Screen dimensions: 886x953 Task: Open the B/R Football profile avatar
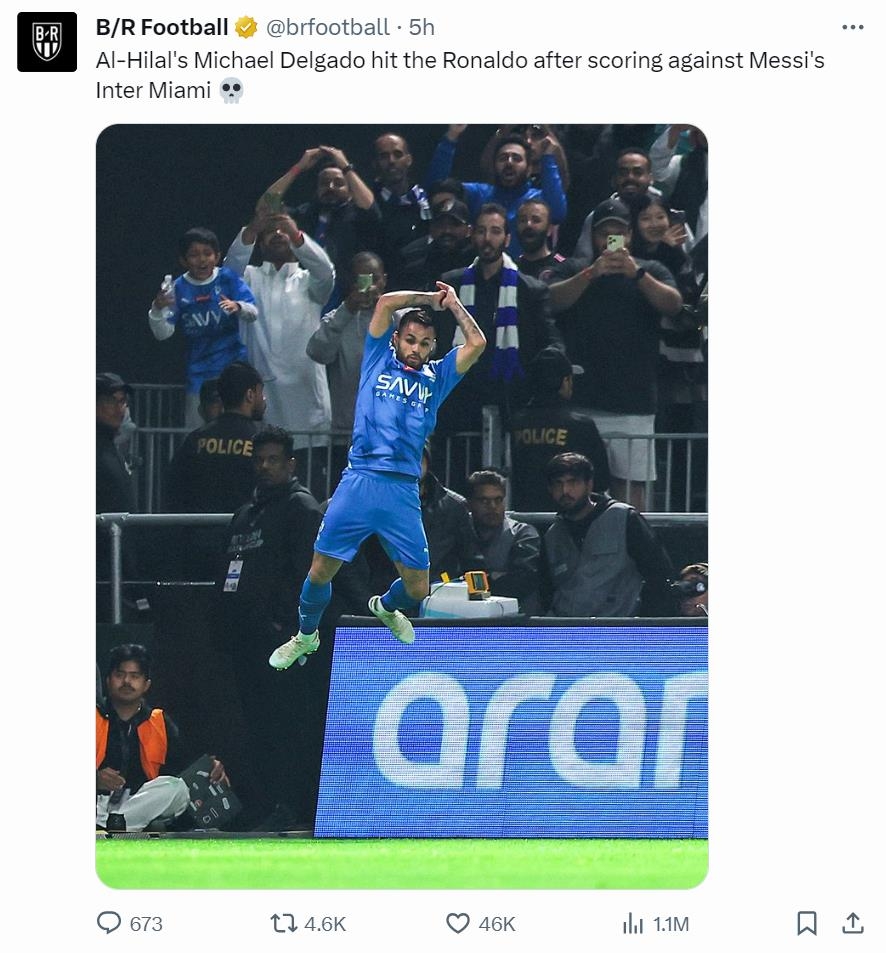tap(47, 42)
